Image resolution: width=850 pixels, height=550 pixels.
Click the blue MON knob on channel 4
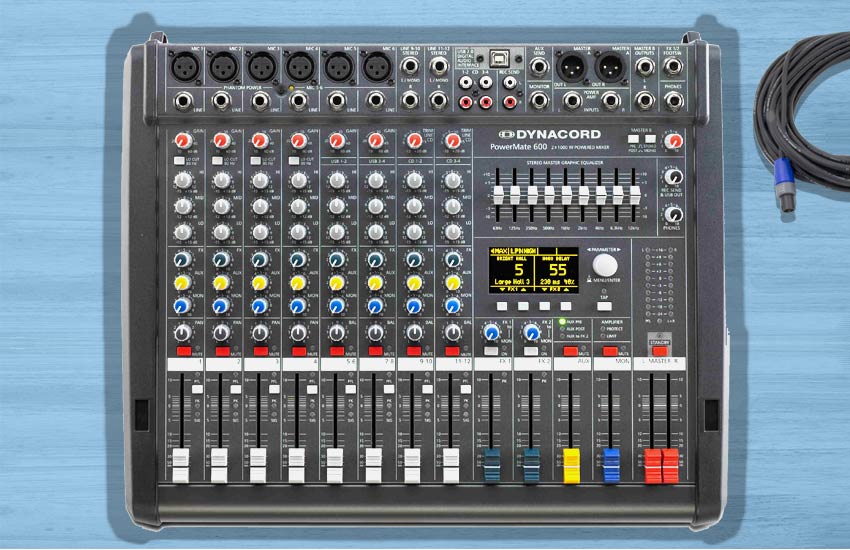297,306
